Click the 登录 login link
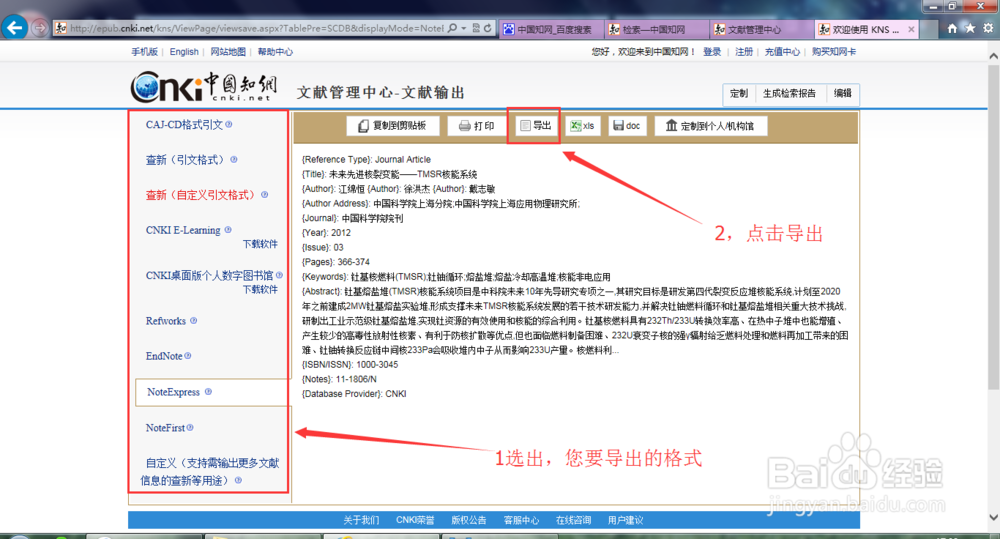The width and height of the screenshot is (1000, 539). tap(712, 52)
